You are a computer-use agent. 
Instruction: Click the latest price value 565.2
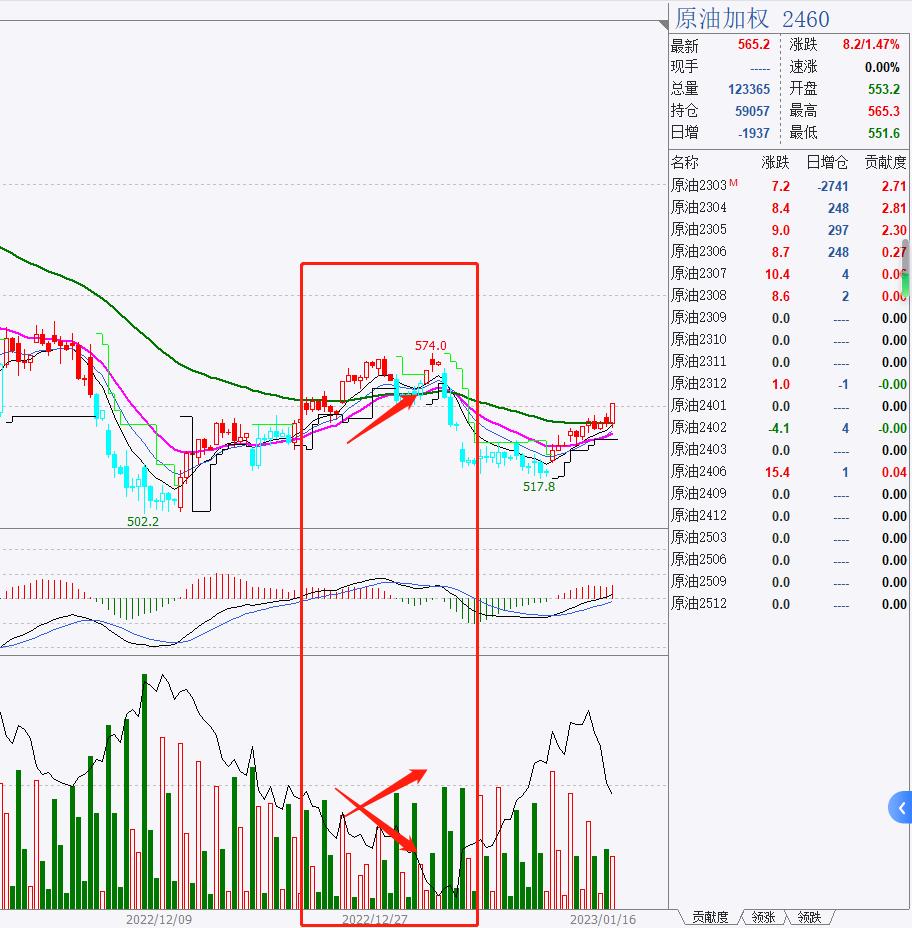[753, 44]
